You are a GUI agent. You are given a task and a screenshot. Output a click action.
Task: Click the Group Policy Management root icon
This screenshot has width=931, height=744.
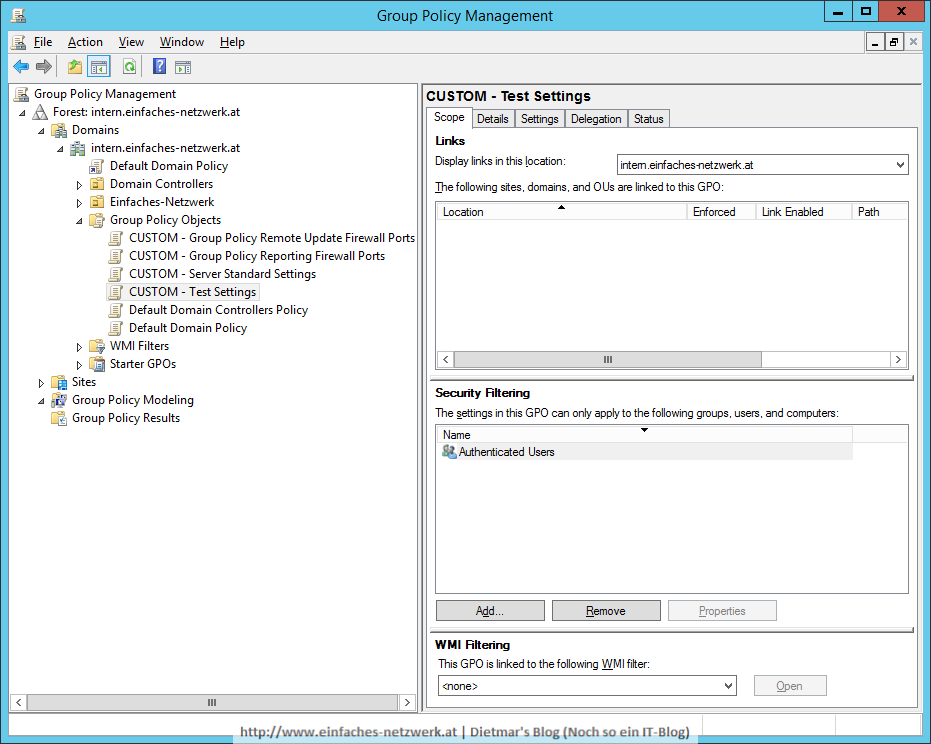click(x=21, y=94)
